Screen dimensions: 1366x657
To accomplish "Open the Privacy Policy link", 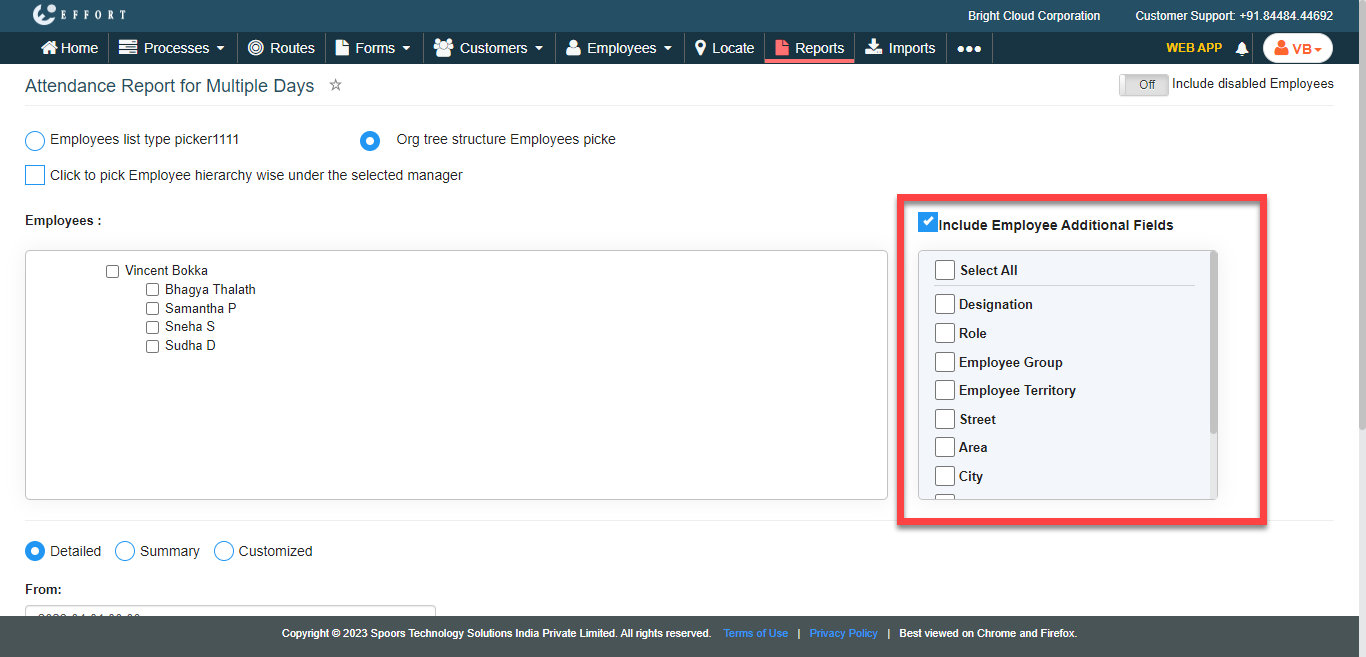I will 843,633.
